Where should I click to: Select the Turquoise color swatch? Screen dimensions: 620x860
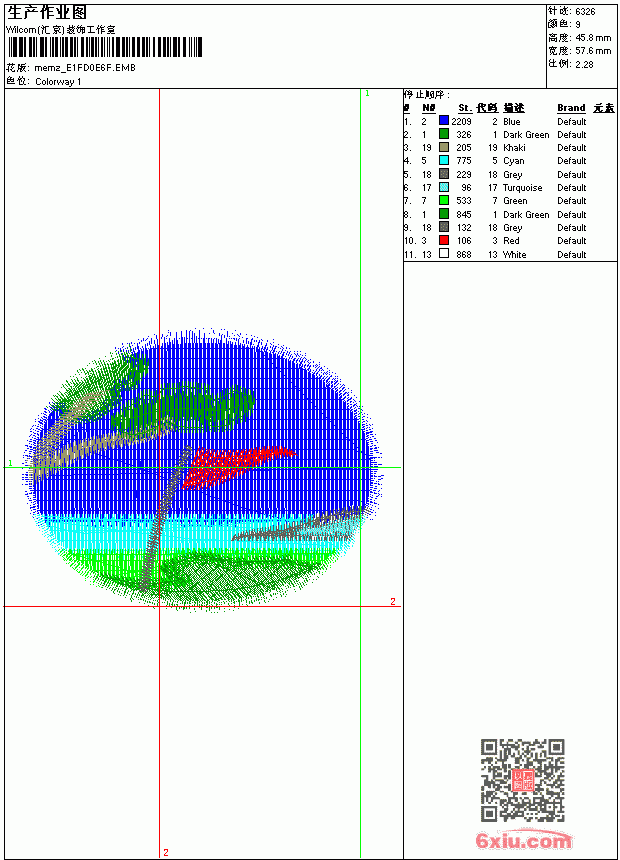444,187
